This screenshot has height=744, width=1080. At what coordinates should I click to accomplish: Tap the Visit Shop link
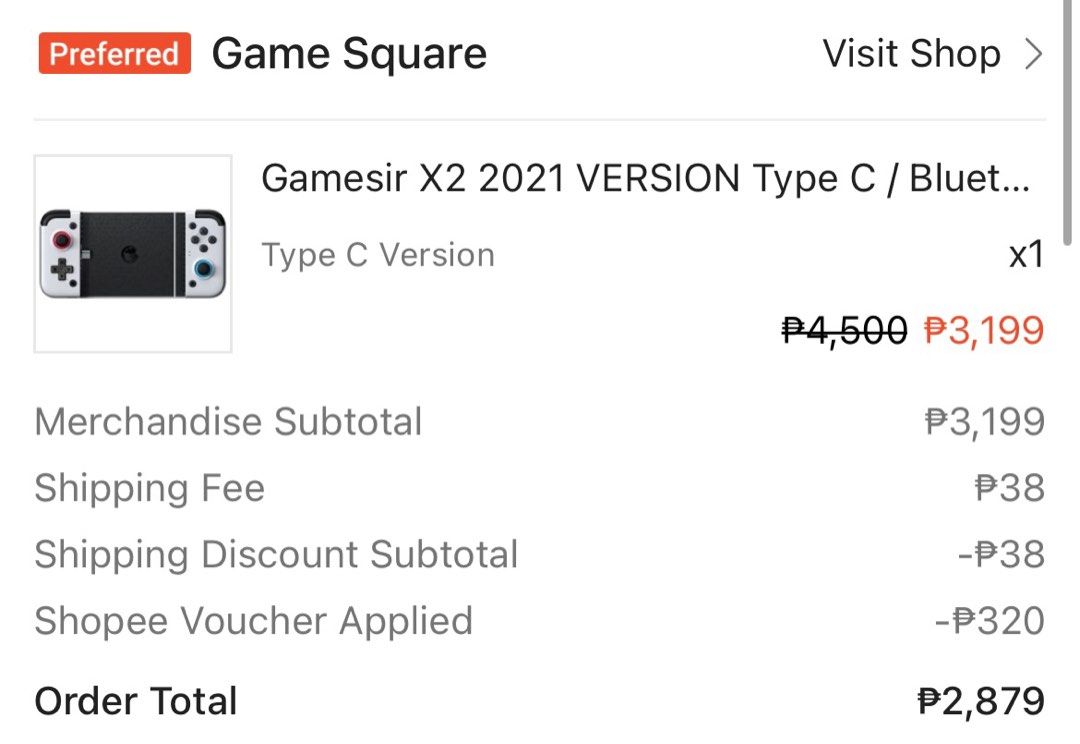click(911, 54)
